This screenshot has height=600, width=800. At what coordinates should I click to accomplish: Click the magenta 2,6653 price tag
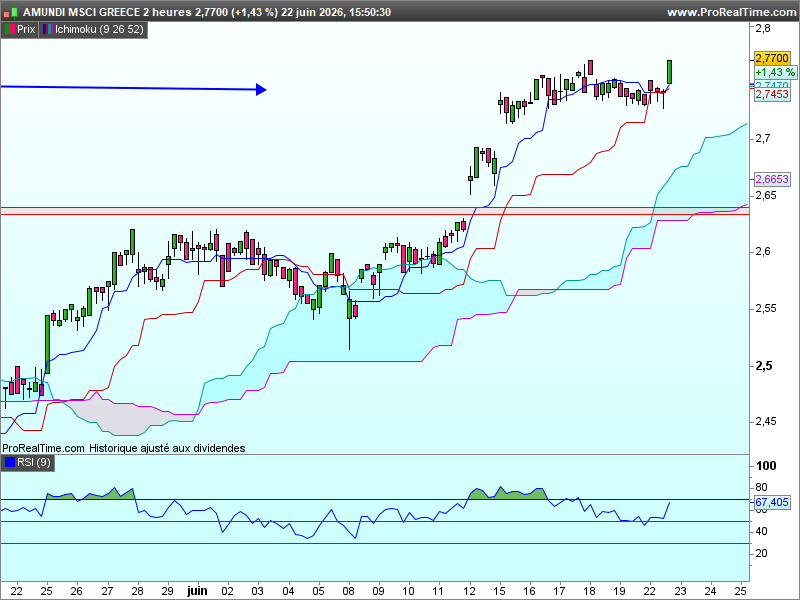tap(772, 179)
